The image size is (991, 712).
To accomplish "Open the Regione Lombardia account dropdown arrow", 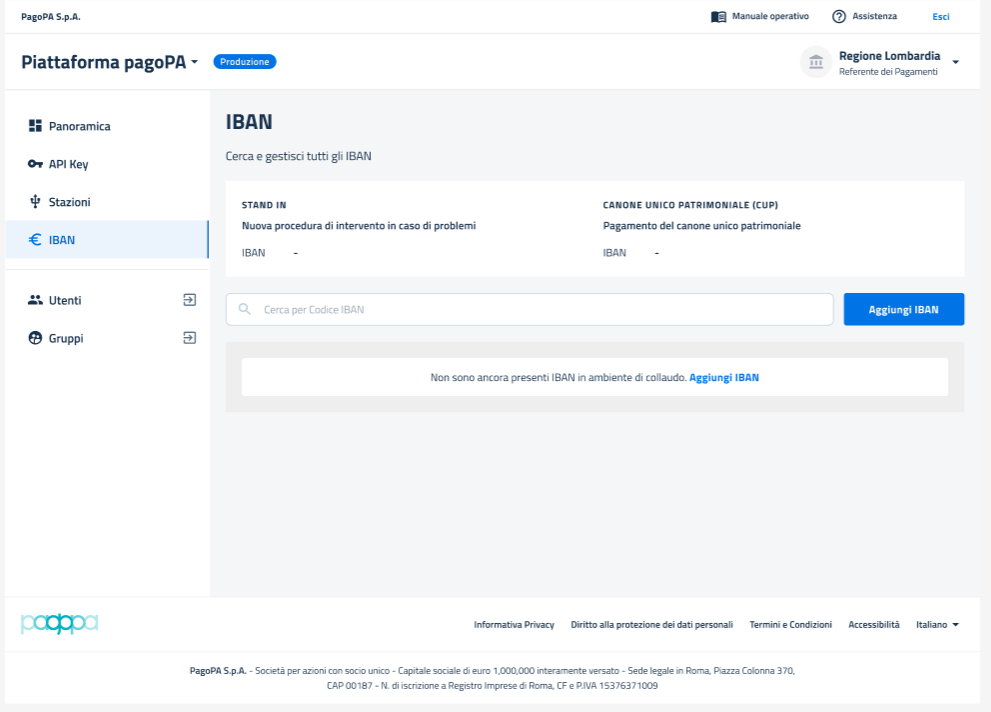I will (955, 62).
